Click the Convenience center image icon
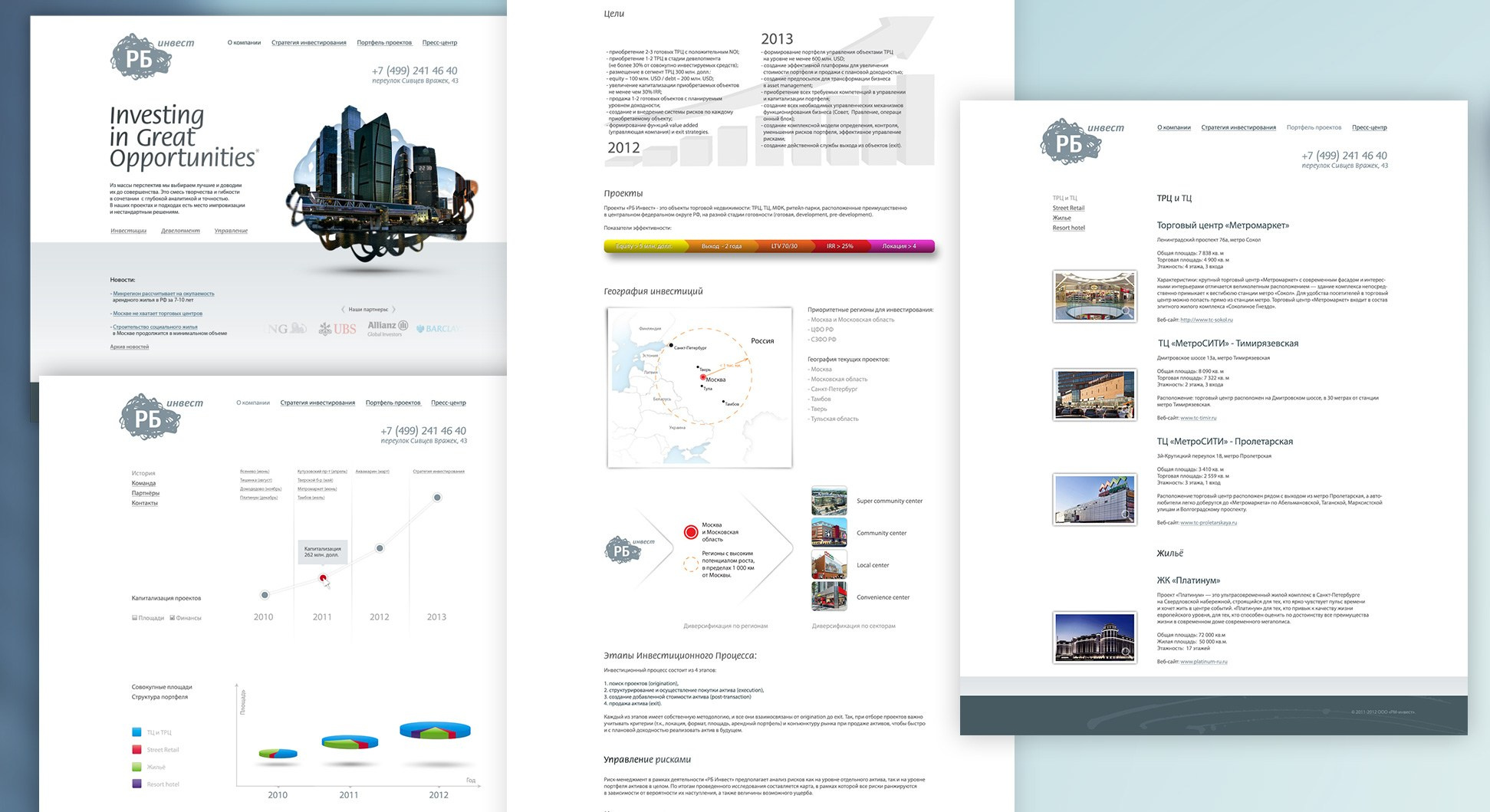Screen dimensions: 1490x812 pos(829,597)
